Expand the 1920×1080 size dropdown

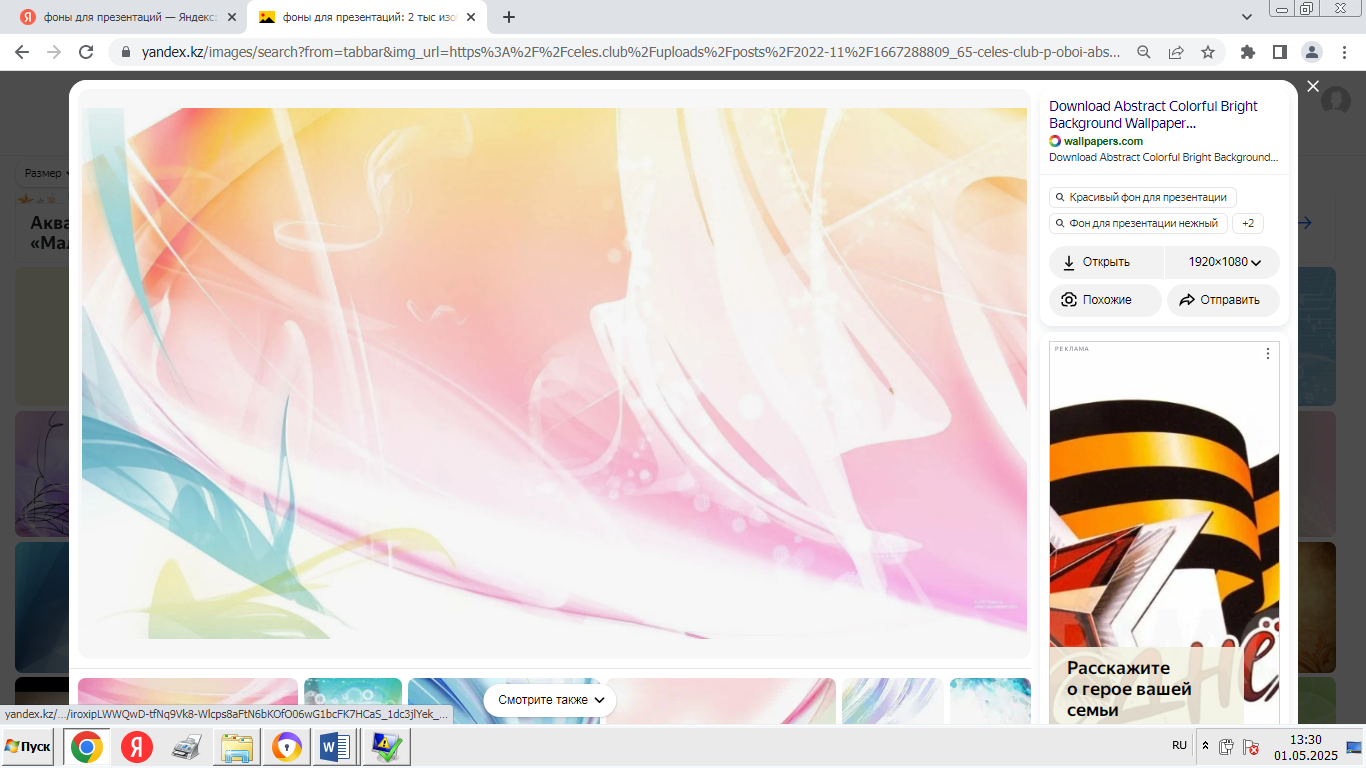pos(1223,262)
